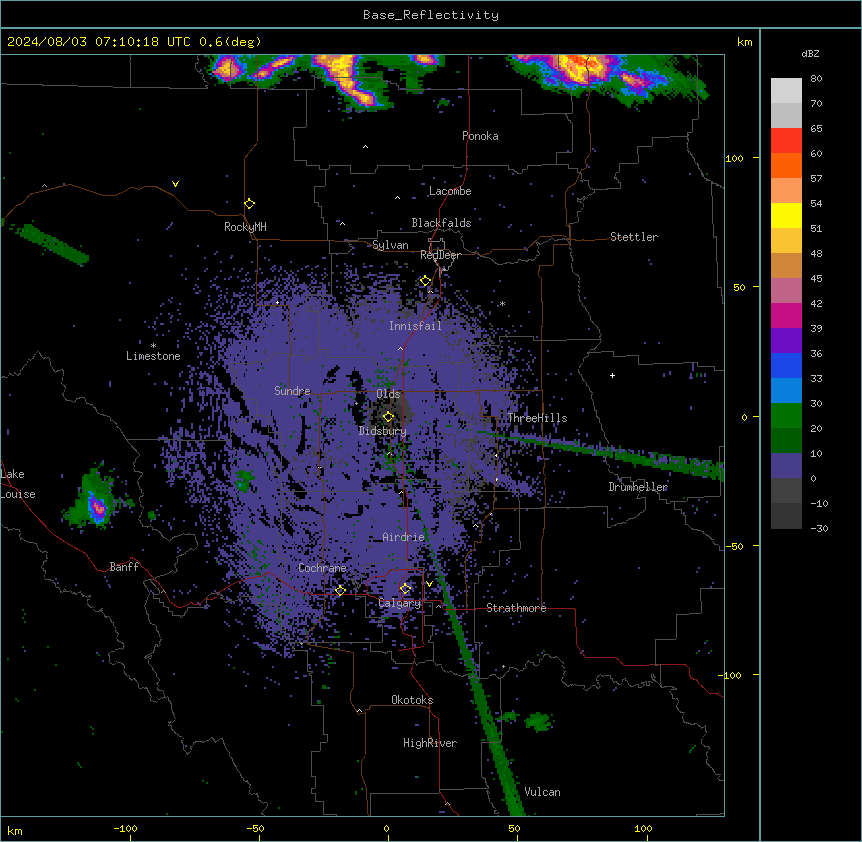Click the Okotoks city label
The width and height of the screenshot is (862, 842).
[x=412, y=700]
